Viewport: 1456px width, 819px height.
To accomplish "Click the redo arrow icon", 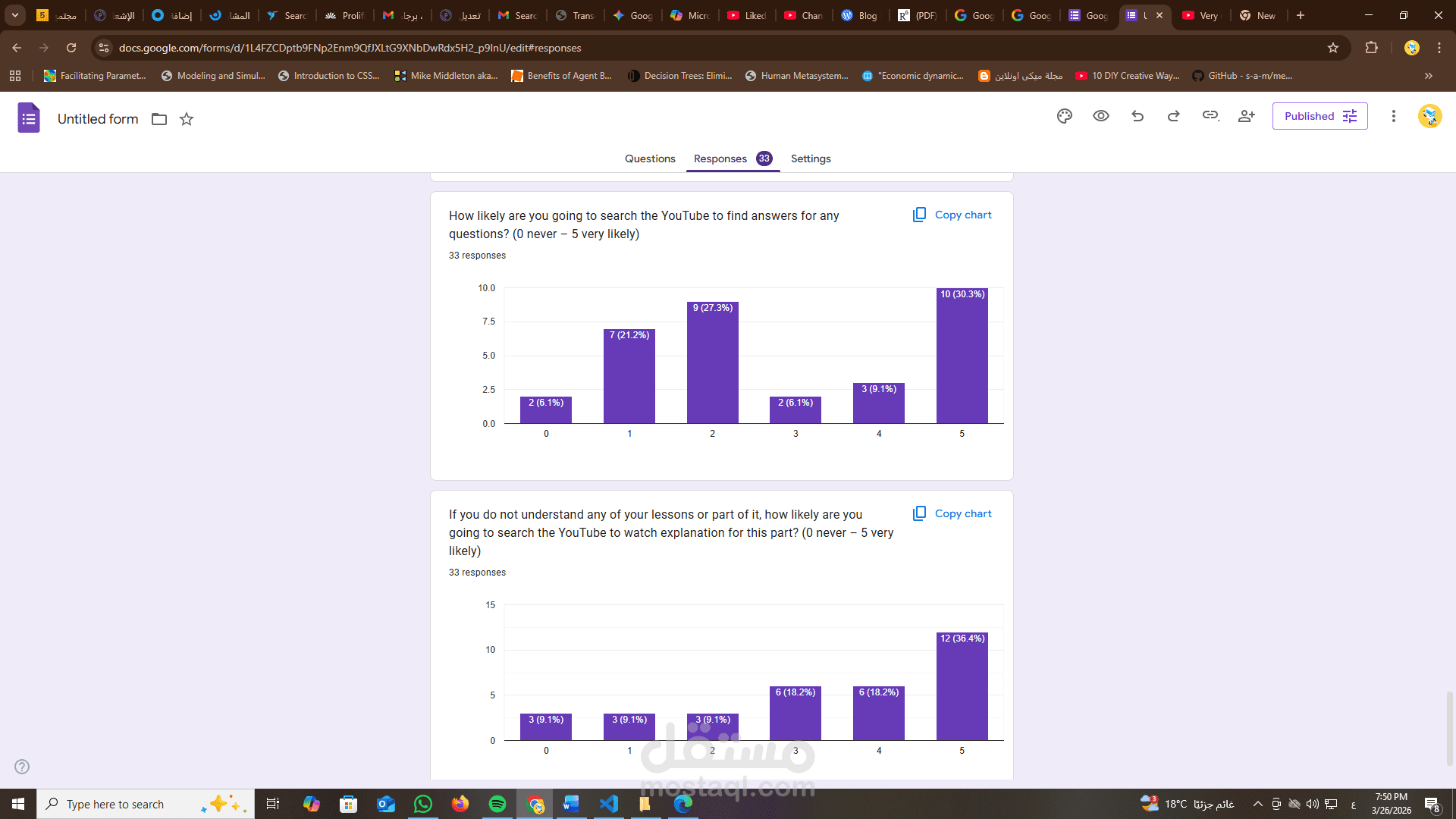I will pyautogui.click(x=1173, y=116).
